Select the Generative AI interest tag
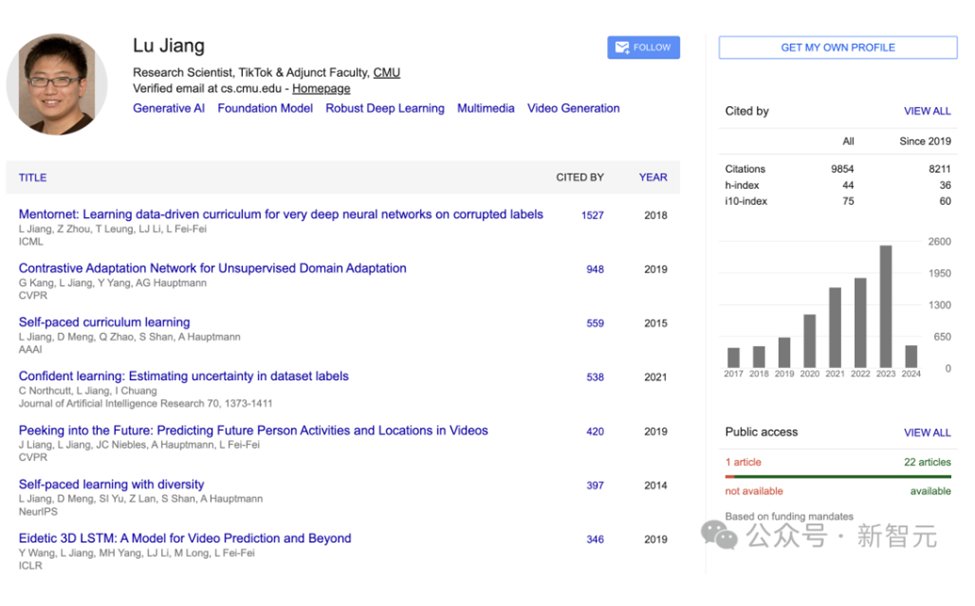This screenshot has width=975, height=606. tap(169, 108)
